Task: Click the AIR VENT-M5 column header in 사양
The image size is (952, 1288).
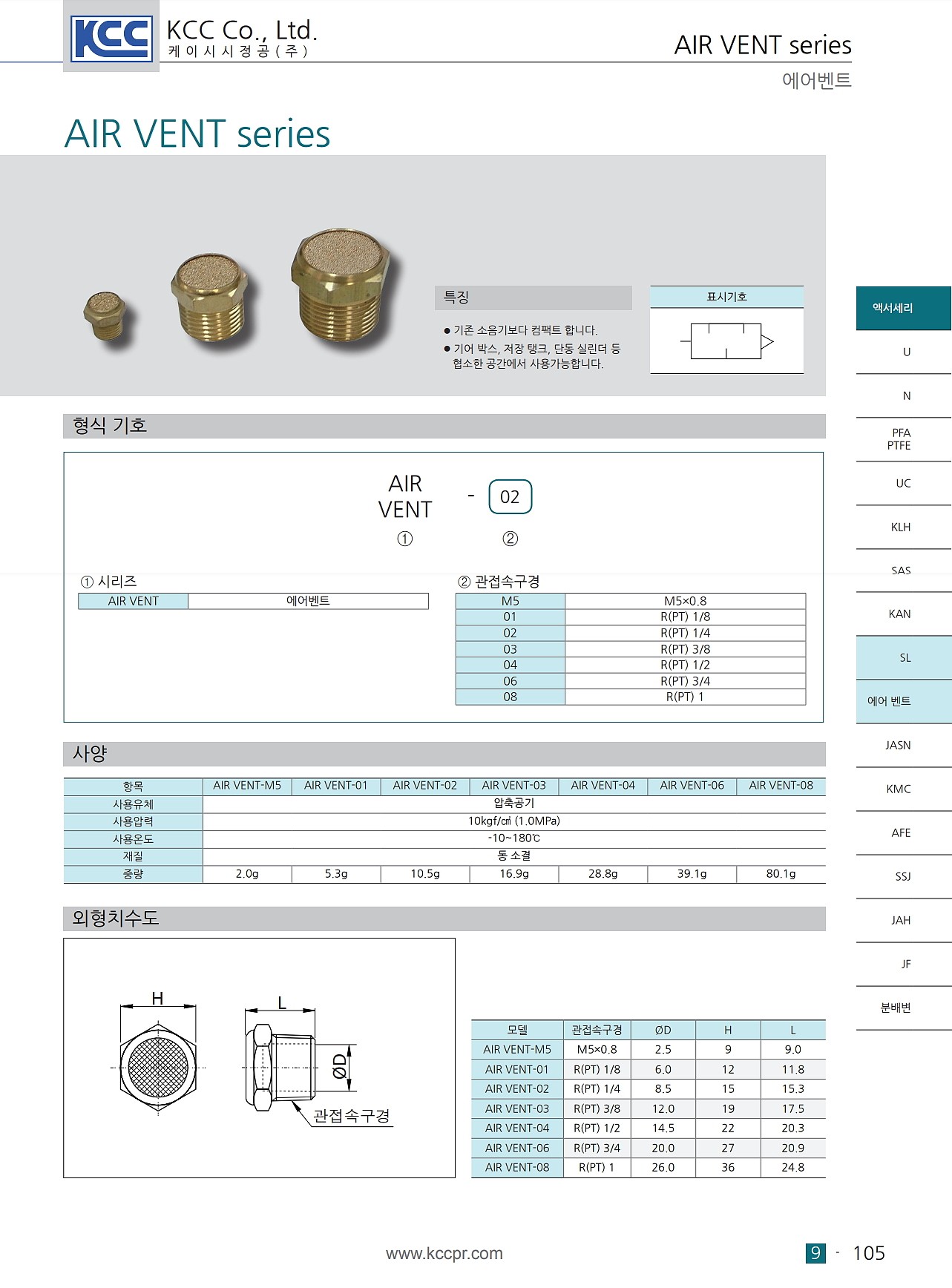Action: point(247,786)
